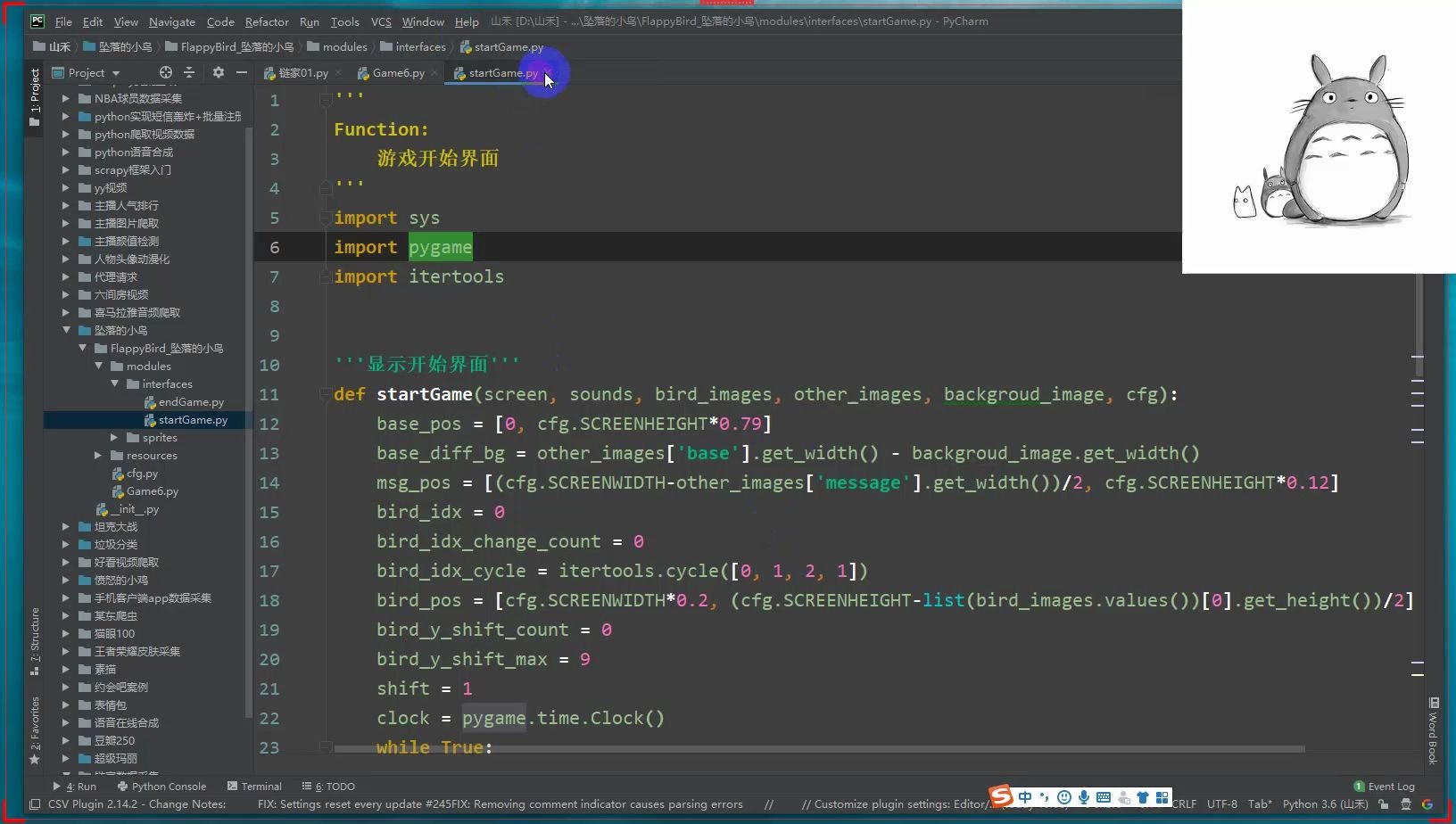This screenshot has width=1456, height=824.
Task: Open the VCS menu
Action: point(381,21)
